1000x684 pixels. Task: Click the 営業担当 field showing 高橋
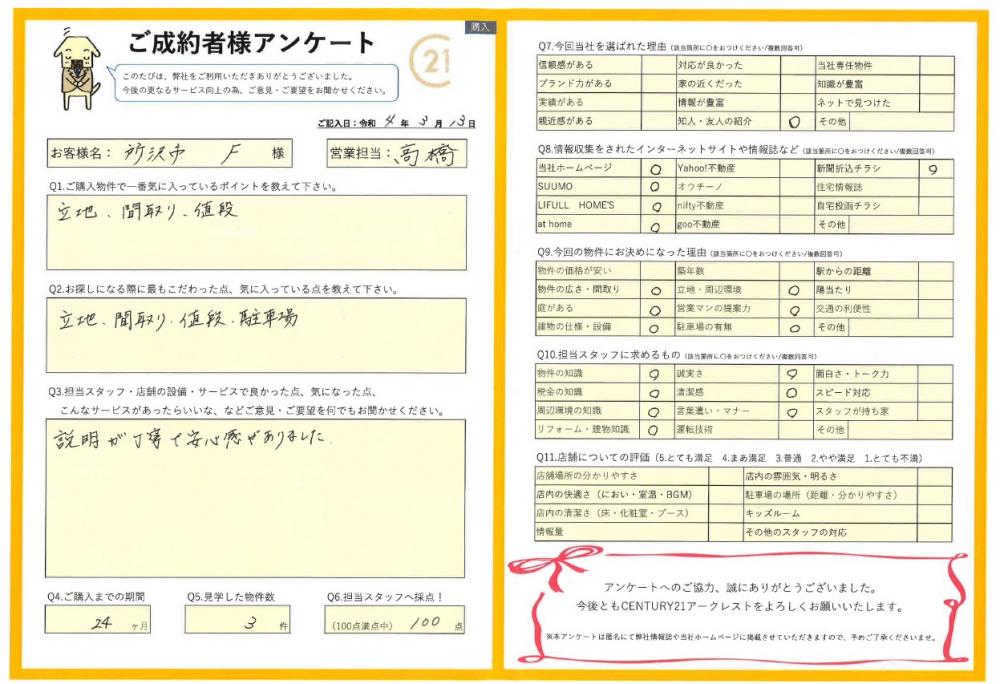(x=421, y=153)
